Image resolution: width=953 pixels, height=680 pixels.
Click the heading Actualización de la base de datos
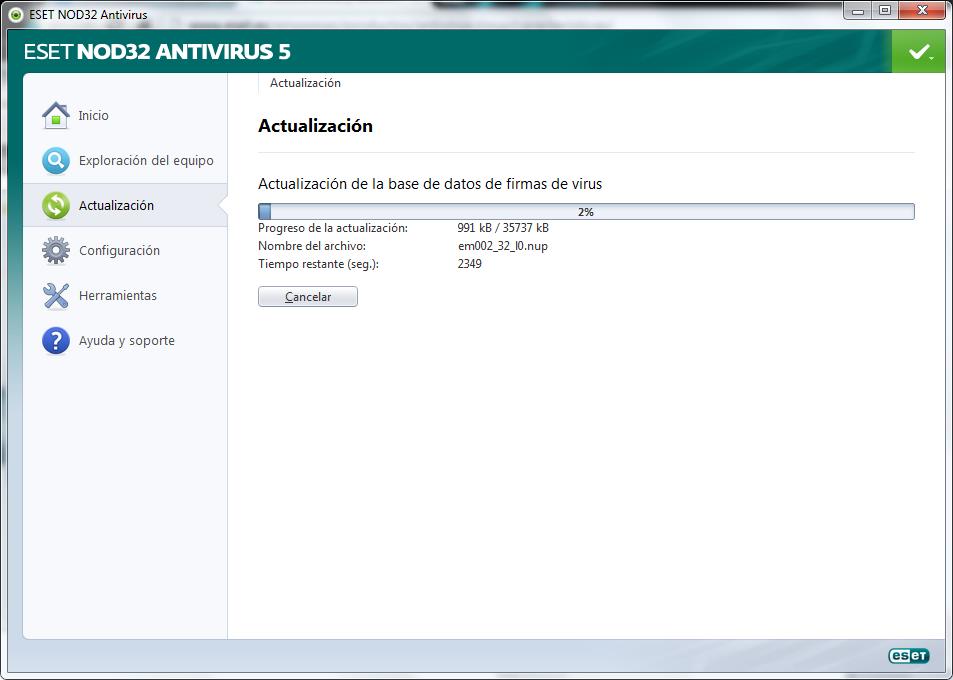[430, 184]
